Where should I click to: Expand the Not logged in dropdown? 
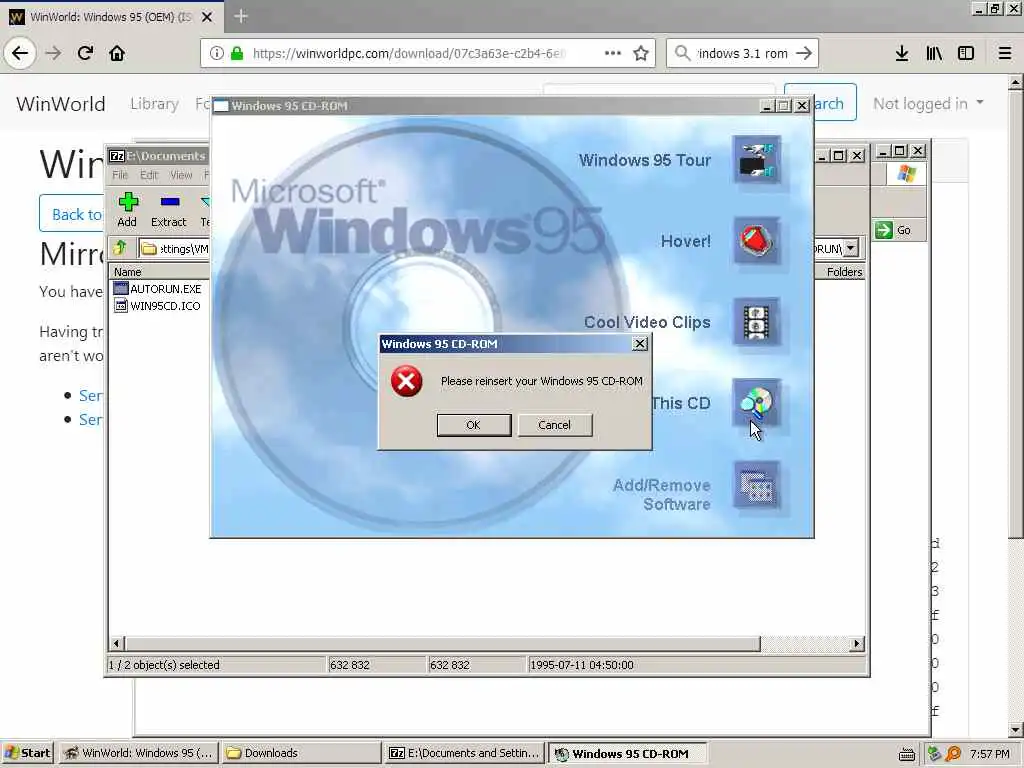928,104
